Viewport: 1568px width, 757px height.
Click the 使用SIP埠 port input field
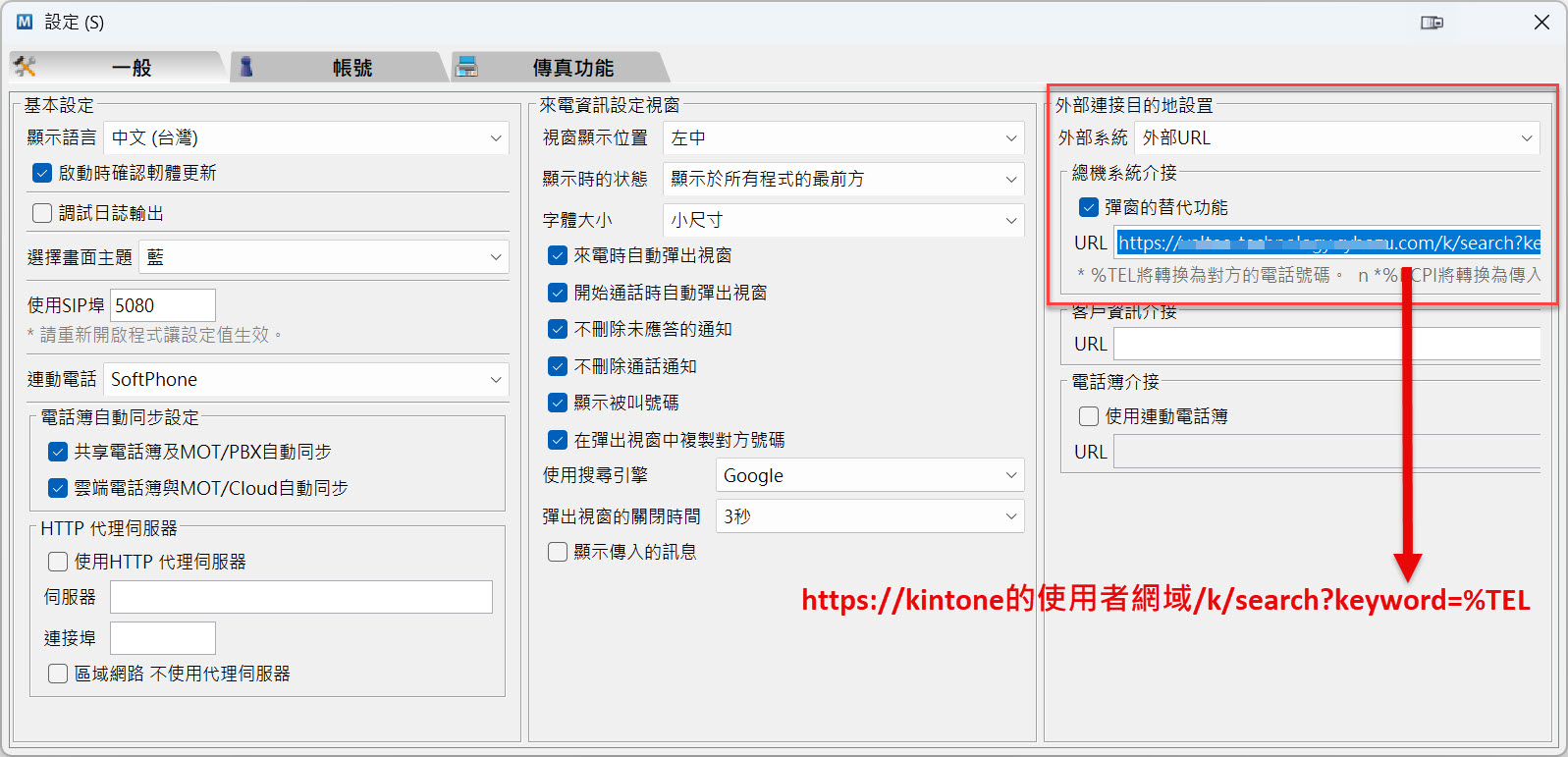click(x=162, y=305)
